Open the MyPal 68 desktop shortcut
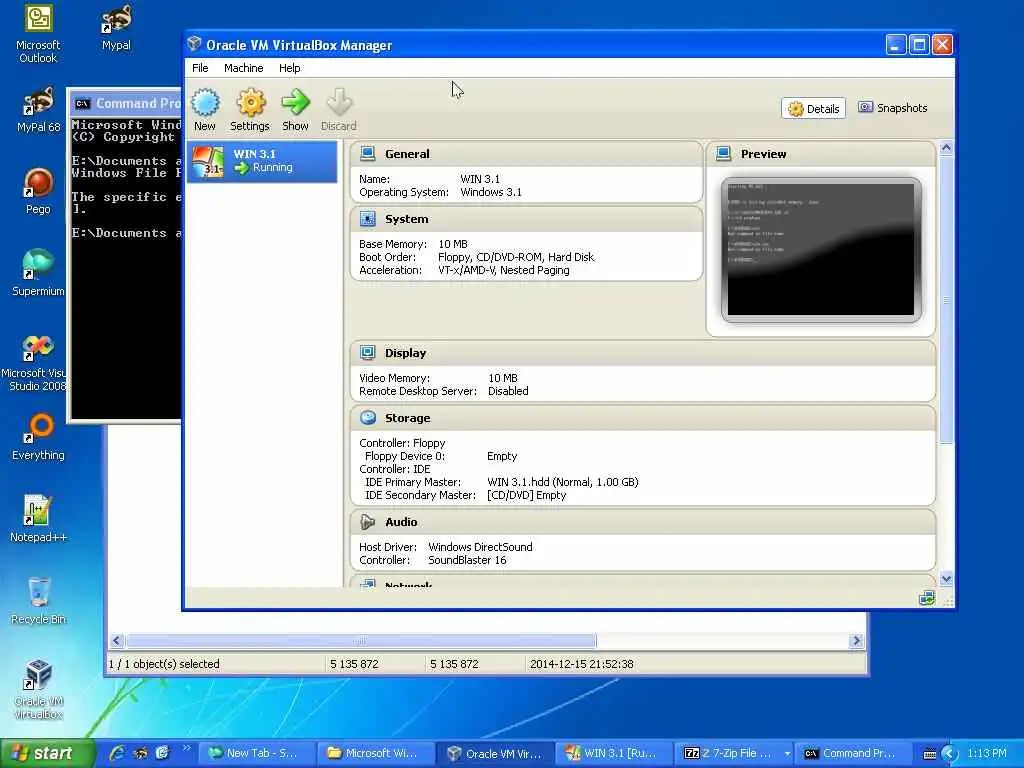Viewport: 1024px width, 768px height. pos(38,110)
